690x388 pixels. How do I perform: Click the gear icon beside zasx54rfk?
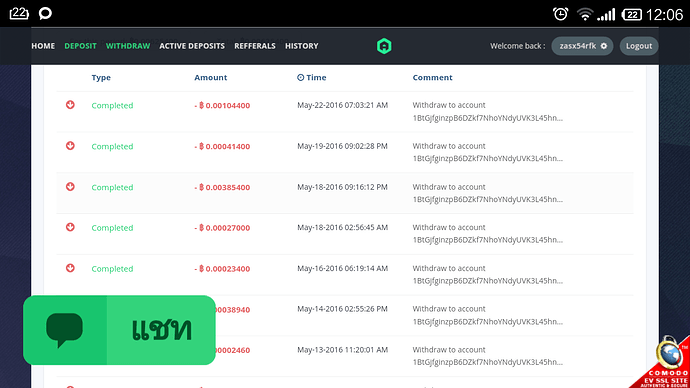point(604,46)
